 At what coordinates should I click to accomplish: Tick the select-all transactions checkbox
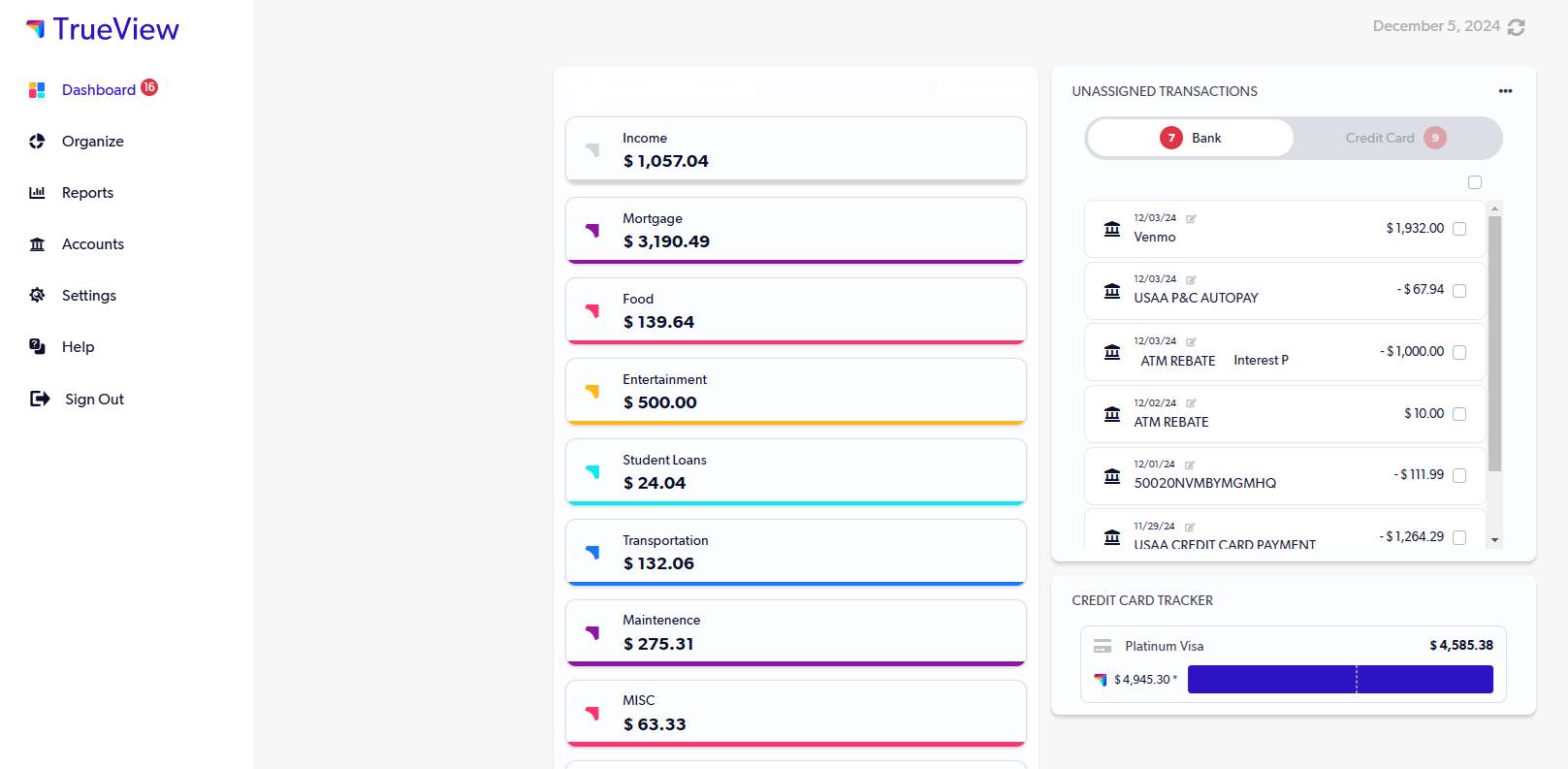[x=1475, y=182]
